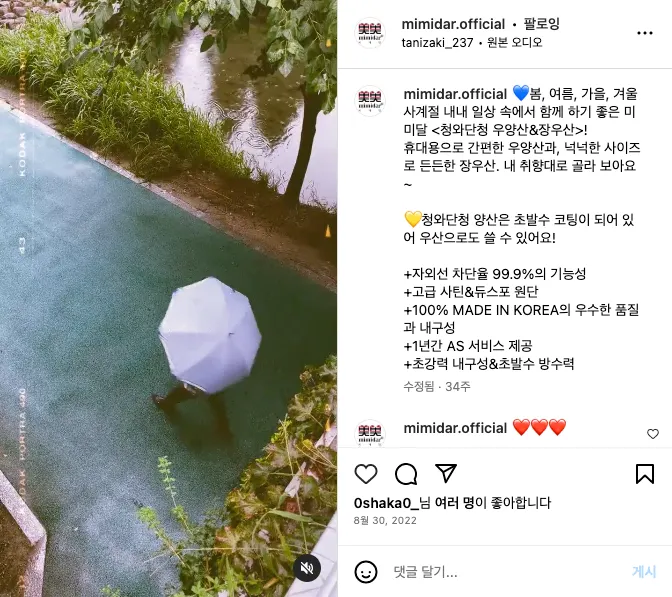Open emoji picker smiley icon
Image resolution: width=672 pixels, height=597 pixels.
[x=366, y=572]
